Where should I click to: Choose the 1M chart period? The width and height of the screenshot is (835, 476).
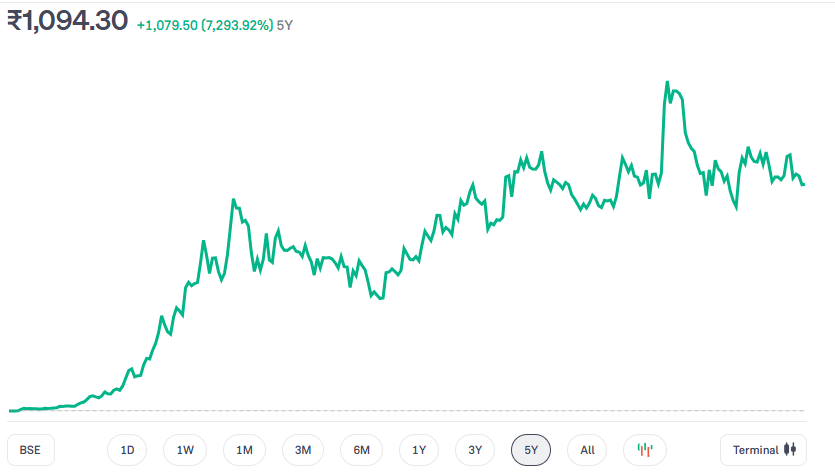(x=244, y=450)
